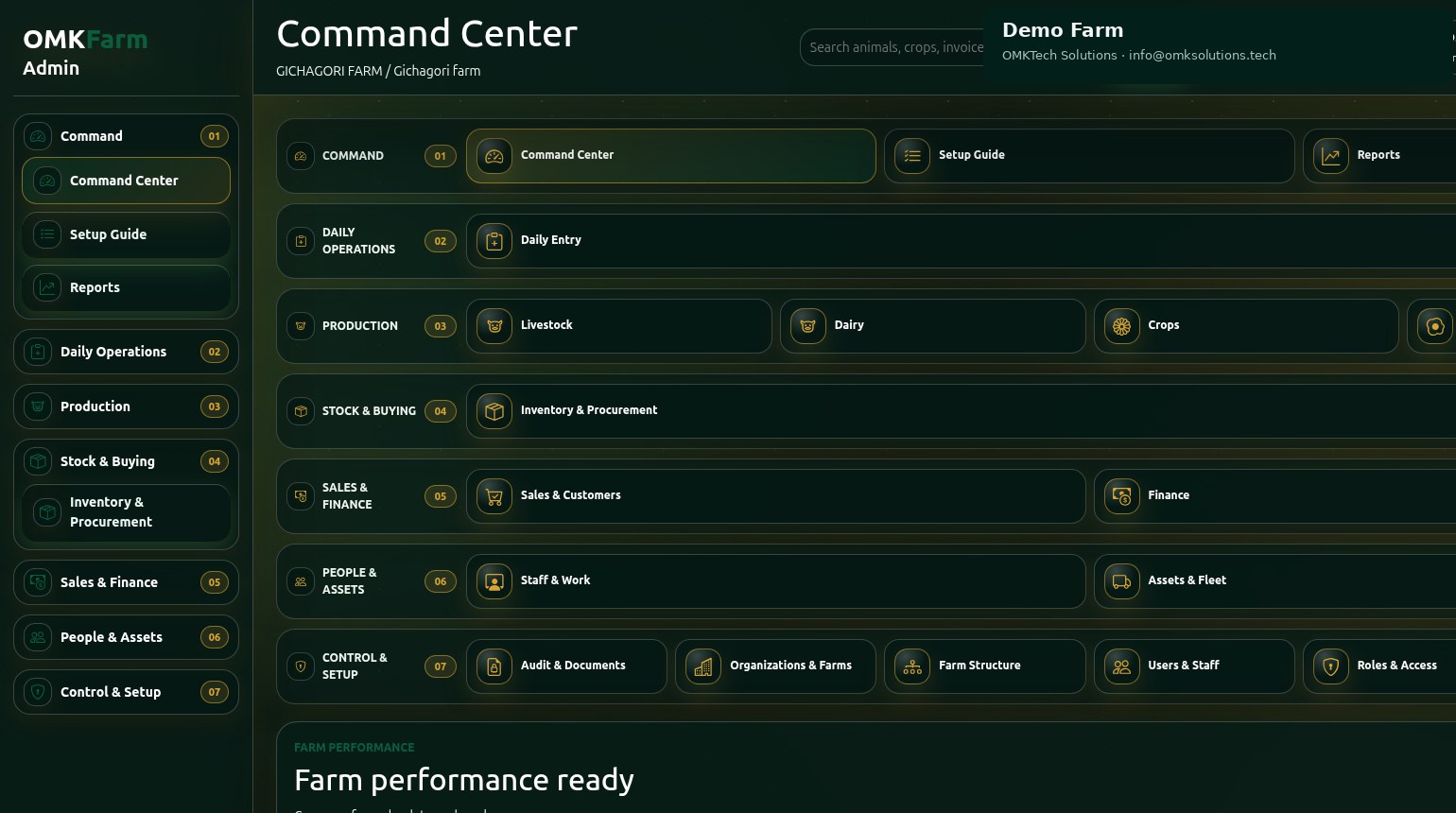Click the Farm performance ready heading

pyautogui.click(x=464, y=780)
